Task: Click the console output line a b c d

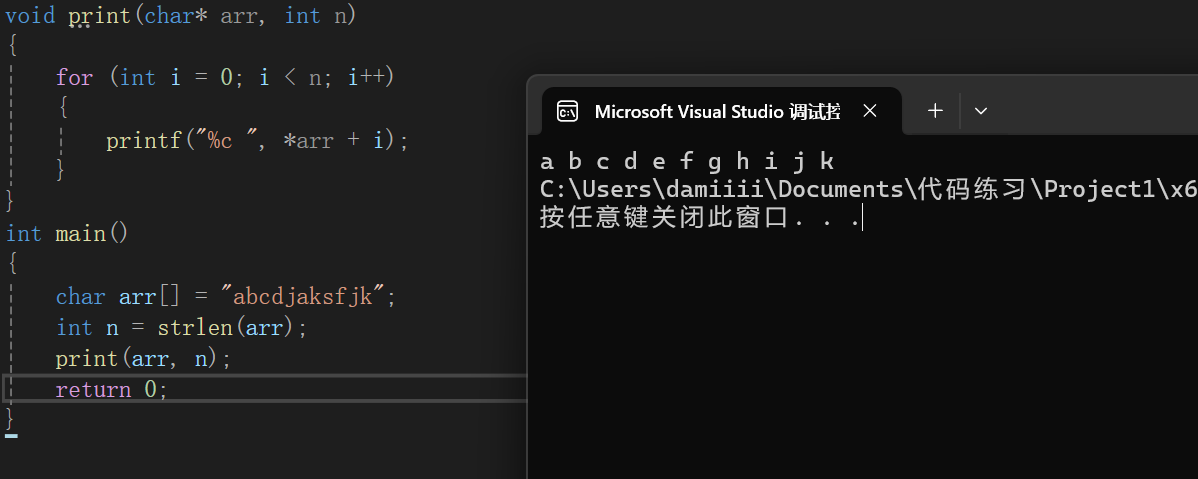Action: pyautogui.click(x=686, y=161)
